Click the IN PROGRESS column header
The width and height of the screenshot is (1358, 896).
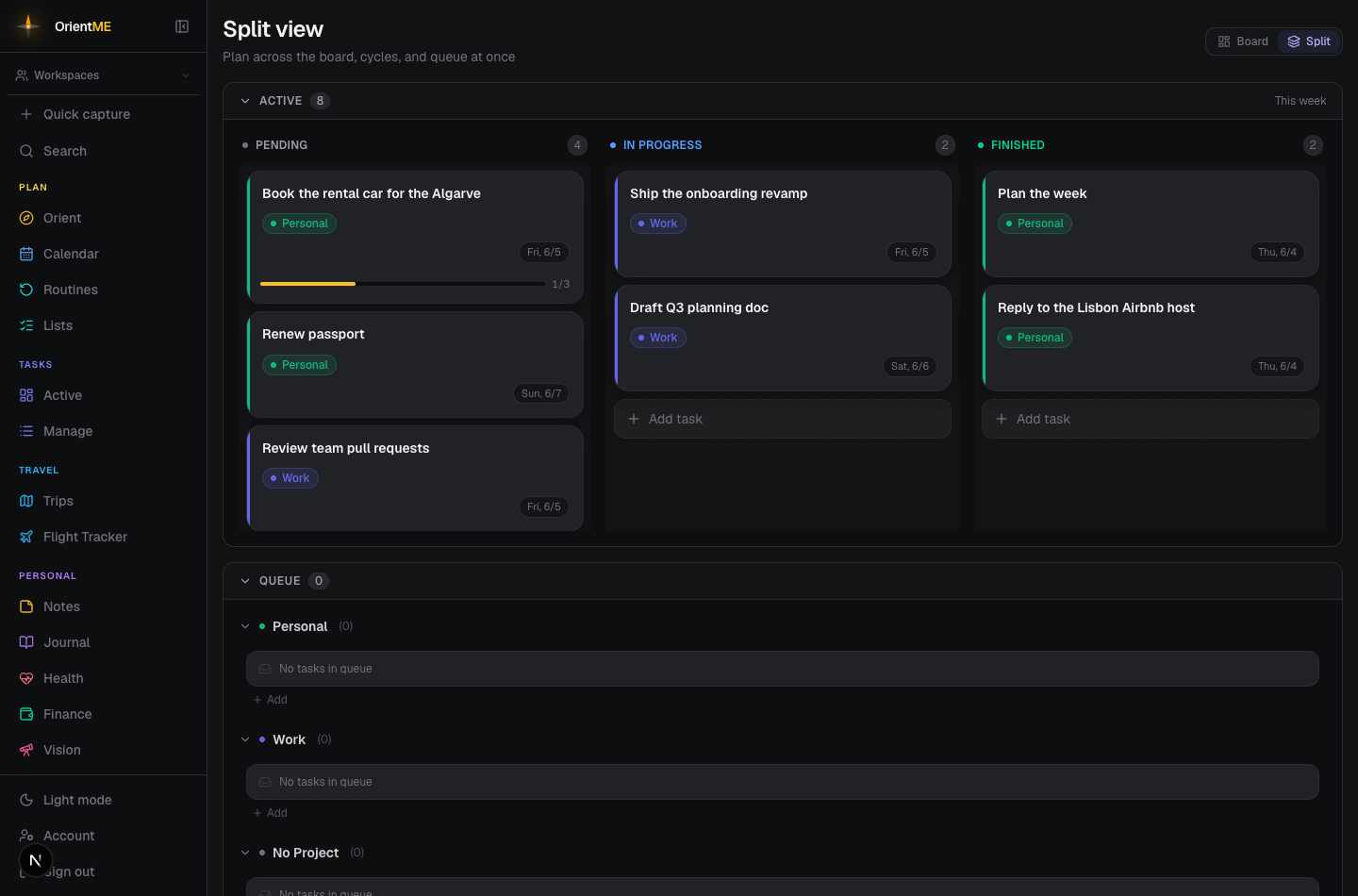click(x=662, y=145)
